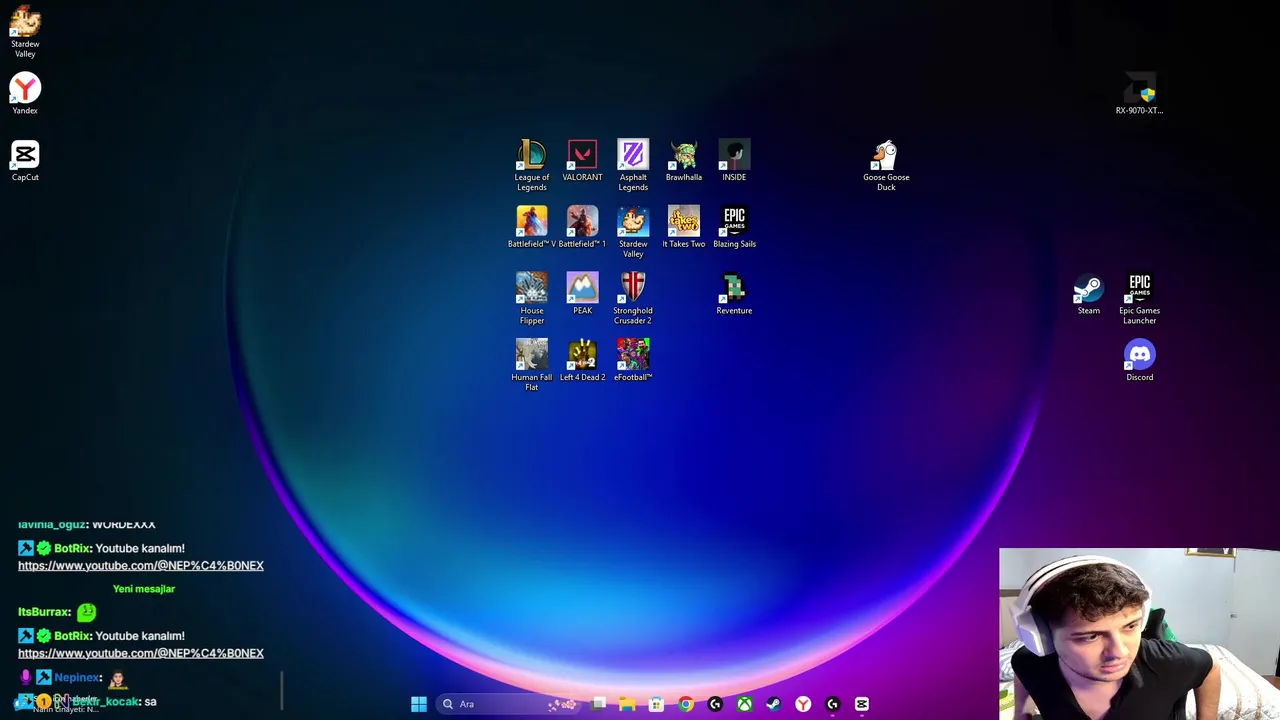
Task: Open Steam from the taskbar
Action: click(x=773, y=704)
